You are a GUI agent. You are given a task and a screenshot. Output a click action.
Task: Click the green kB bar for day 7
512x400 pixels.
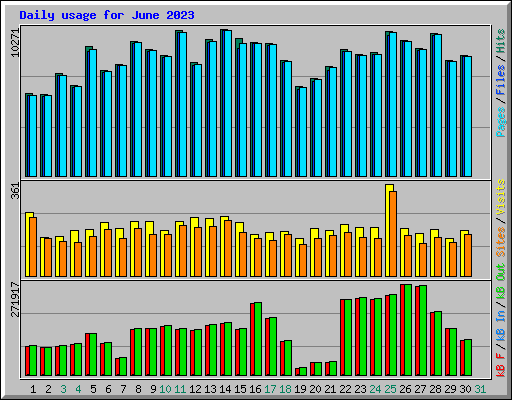123,366
